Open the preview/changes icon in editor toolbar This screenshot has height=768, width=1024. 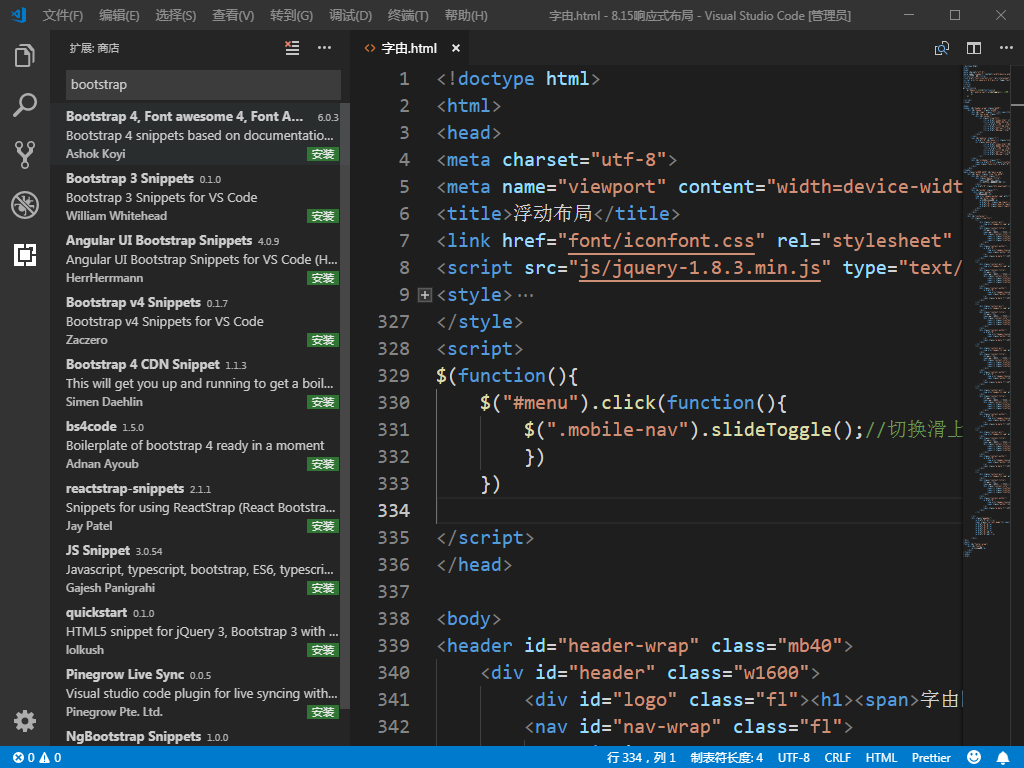pyautogui.click(x=942, y=48)
